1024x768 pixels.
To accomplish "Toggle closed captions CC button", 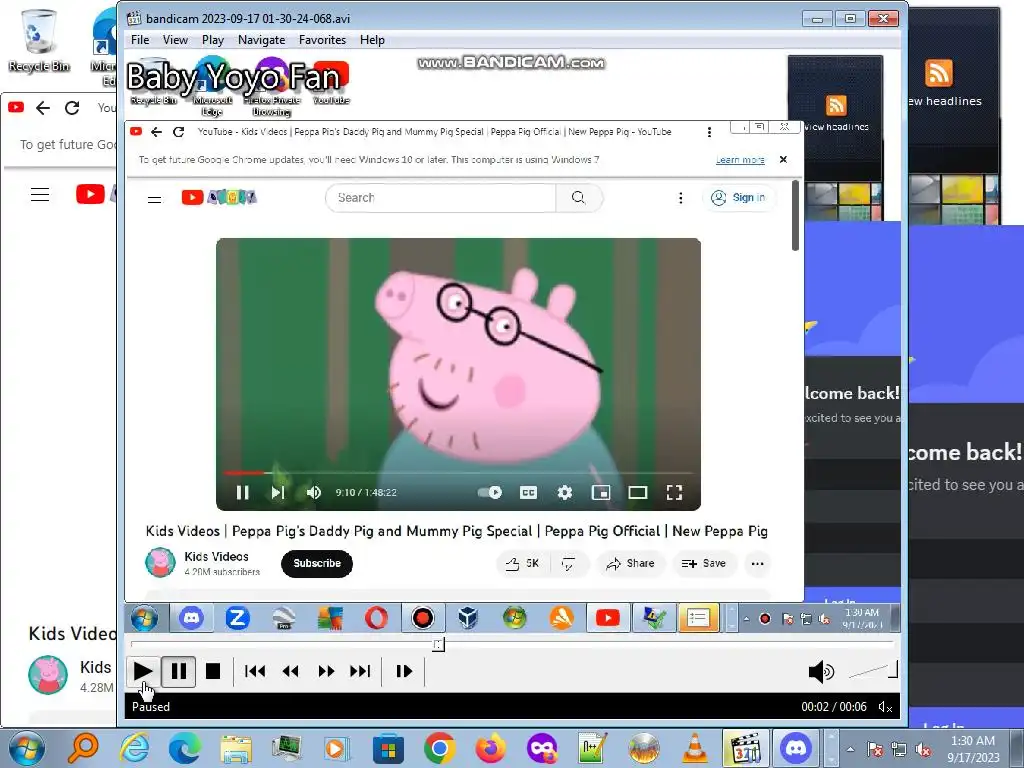I will coord(528,492).
